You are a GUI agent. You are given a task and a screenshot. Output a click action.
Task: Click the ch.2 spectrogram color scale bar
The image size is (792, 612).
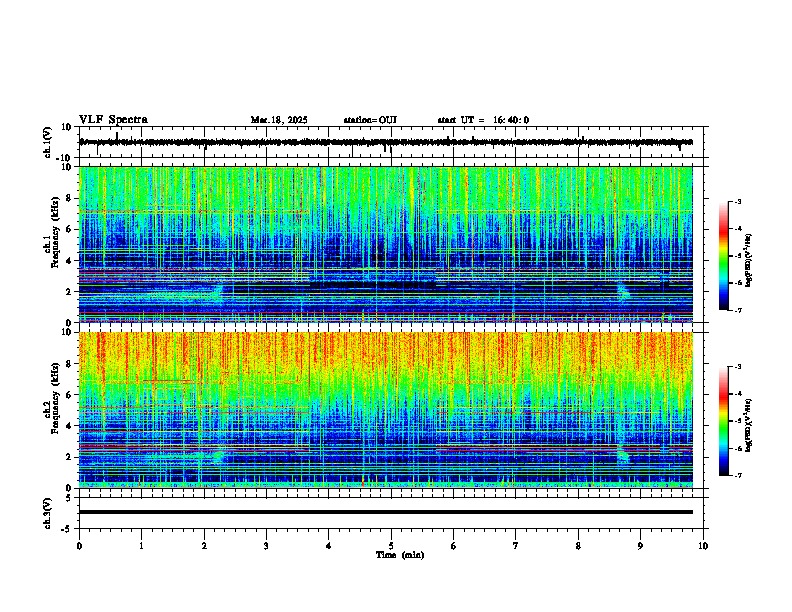(x=724, y=421)
